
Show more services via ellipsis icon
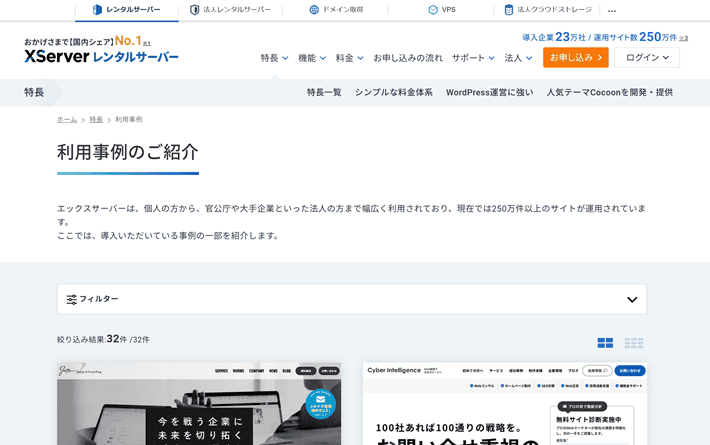(x=612, y=10)
